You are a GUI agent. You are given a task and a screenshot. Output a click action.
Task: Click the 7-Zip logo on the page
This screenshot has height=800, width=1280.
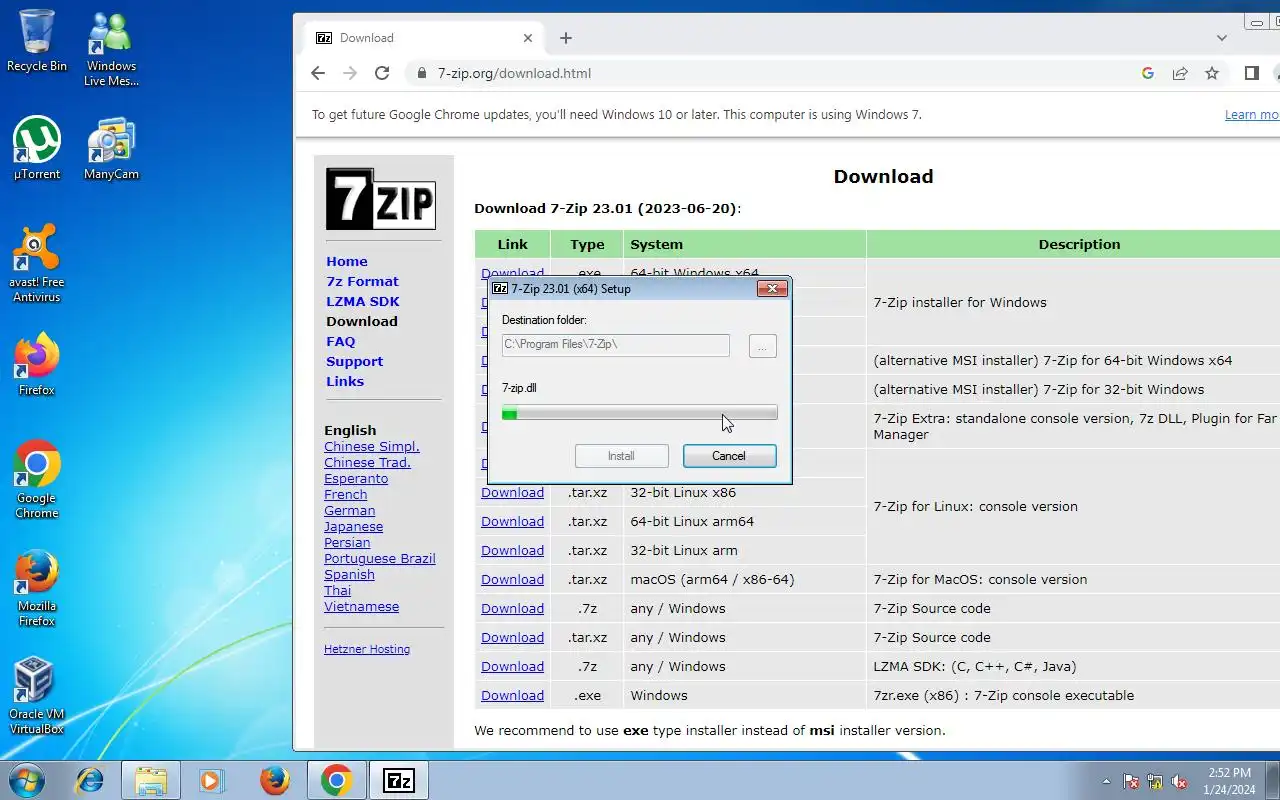381,198
